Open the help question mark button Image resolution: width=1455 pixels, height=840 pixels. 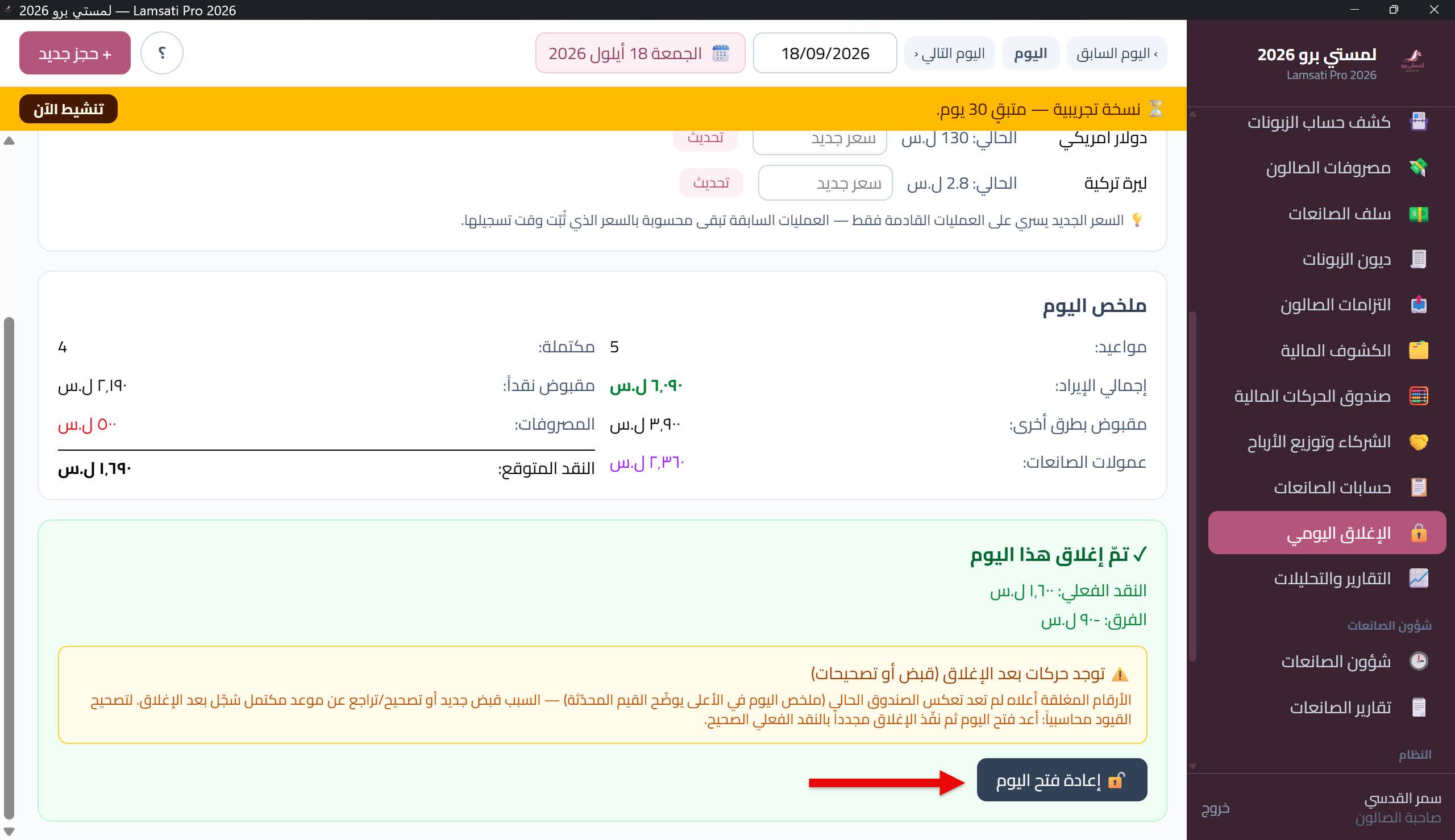(162, 53)
